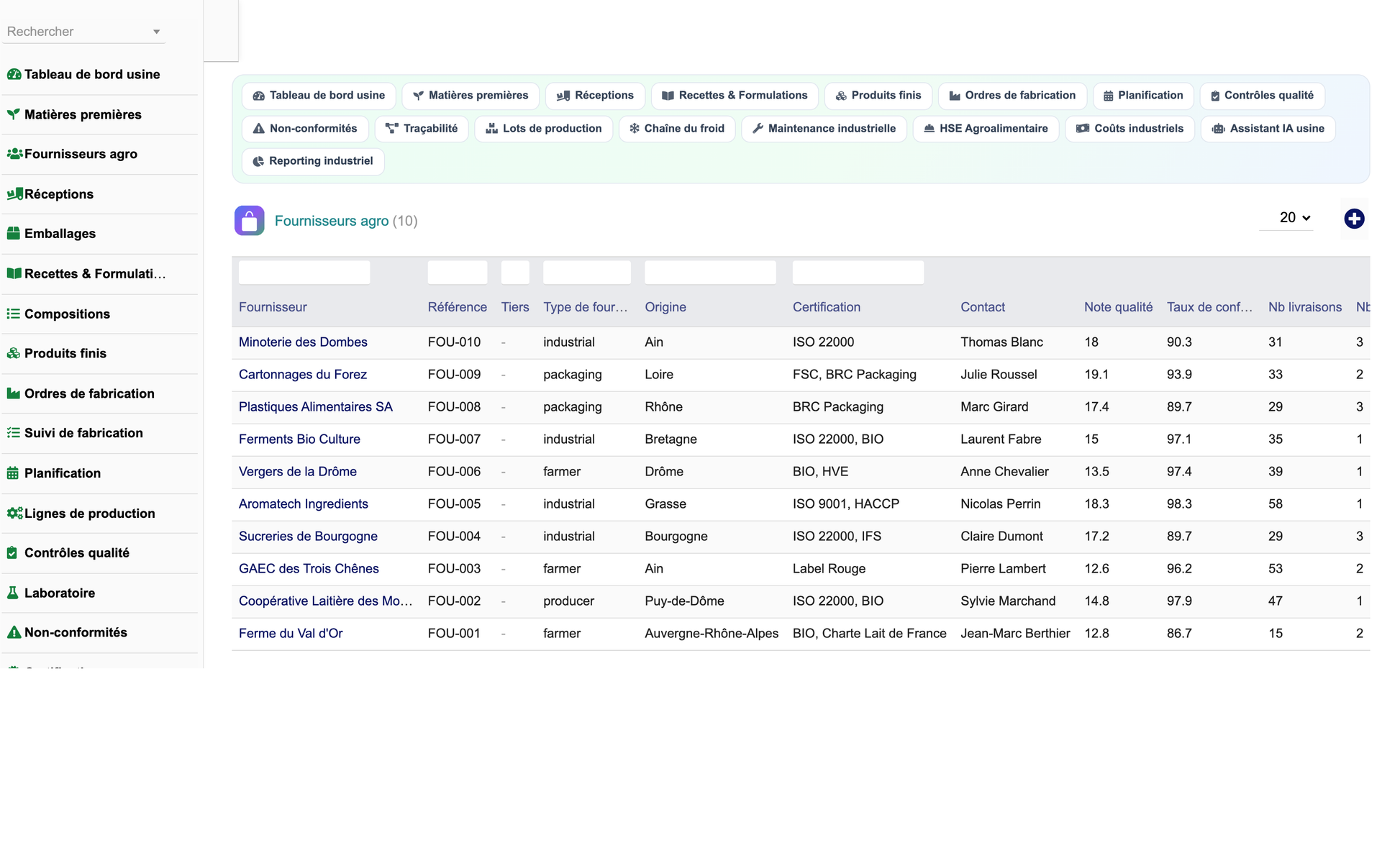Screen dimensions: 1400x866
Task: Focus the Origine column filter field
Action: click(x=710, y=273)
